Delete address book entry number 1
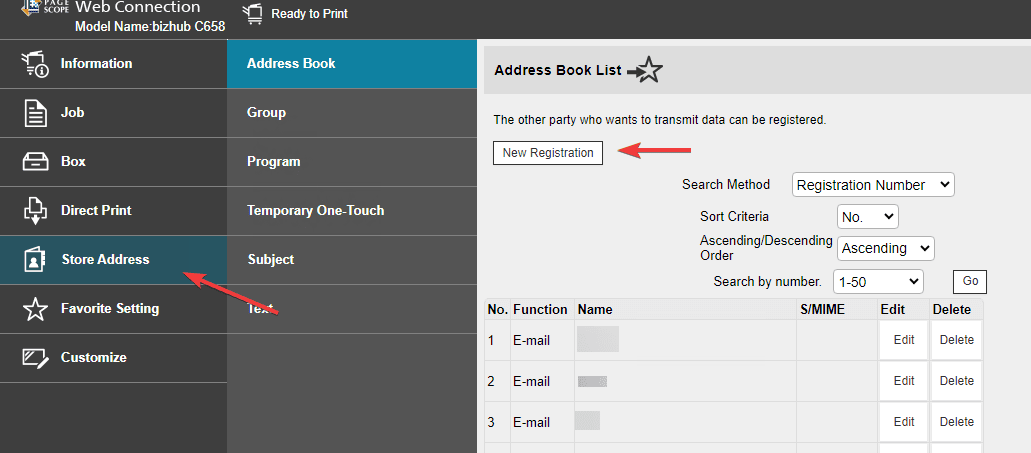Viewport: 1031px width, 453px height. 956,341
